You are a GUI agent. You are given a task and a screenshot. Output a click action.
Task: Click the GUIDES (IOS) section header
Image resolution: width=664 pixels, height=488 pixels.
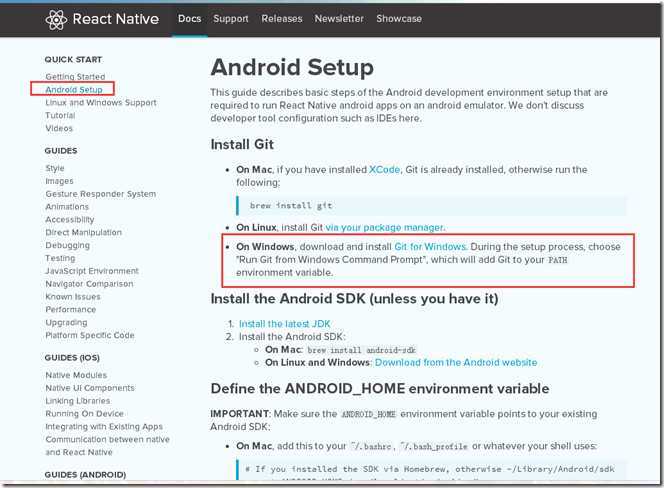coord(72,358)
